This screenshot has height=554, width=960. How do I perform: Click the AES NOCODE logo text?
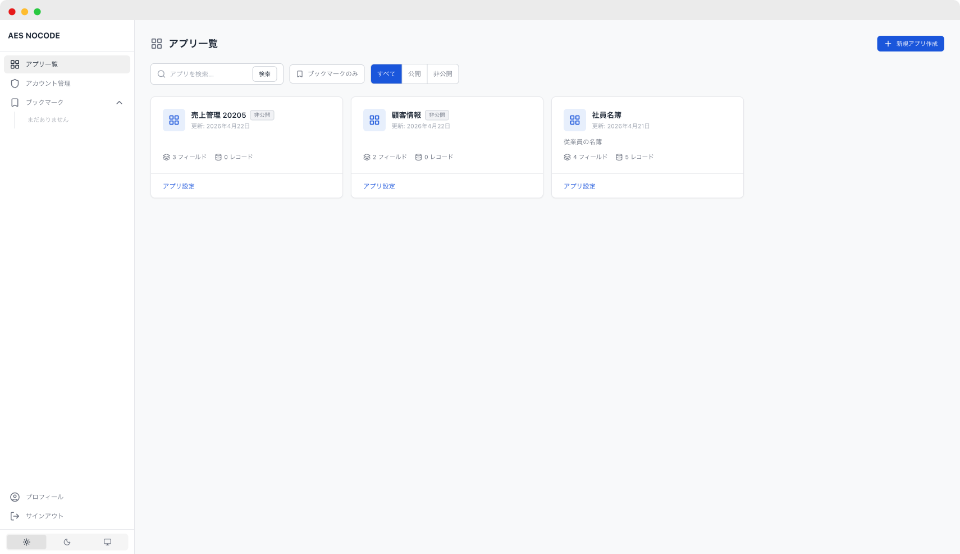point(34,36)
